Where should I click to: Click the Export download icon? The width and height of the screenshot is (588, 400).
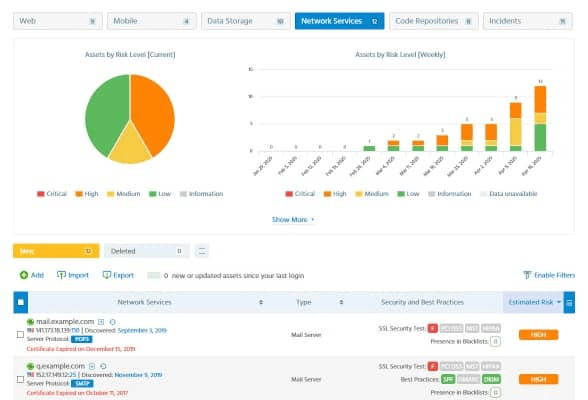tap(107, 275)
